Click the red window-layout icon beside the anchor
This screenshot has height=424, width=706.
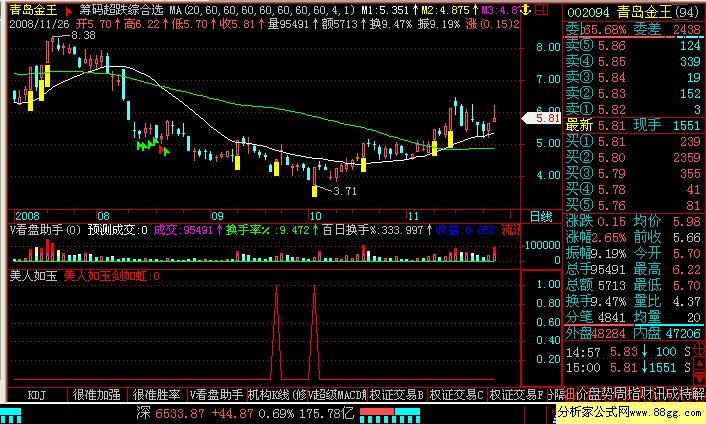point(543,9)
